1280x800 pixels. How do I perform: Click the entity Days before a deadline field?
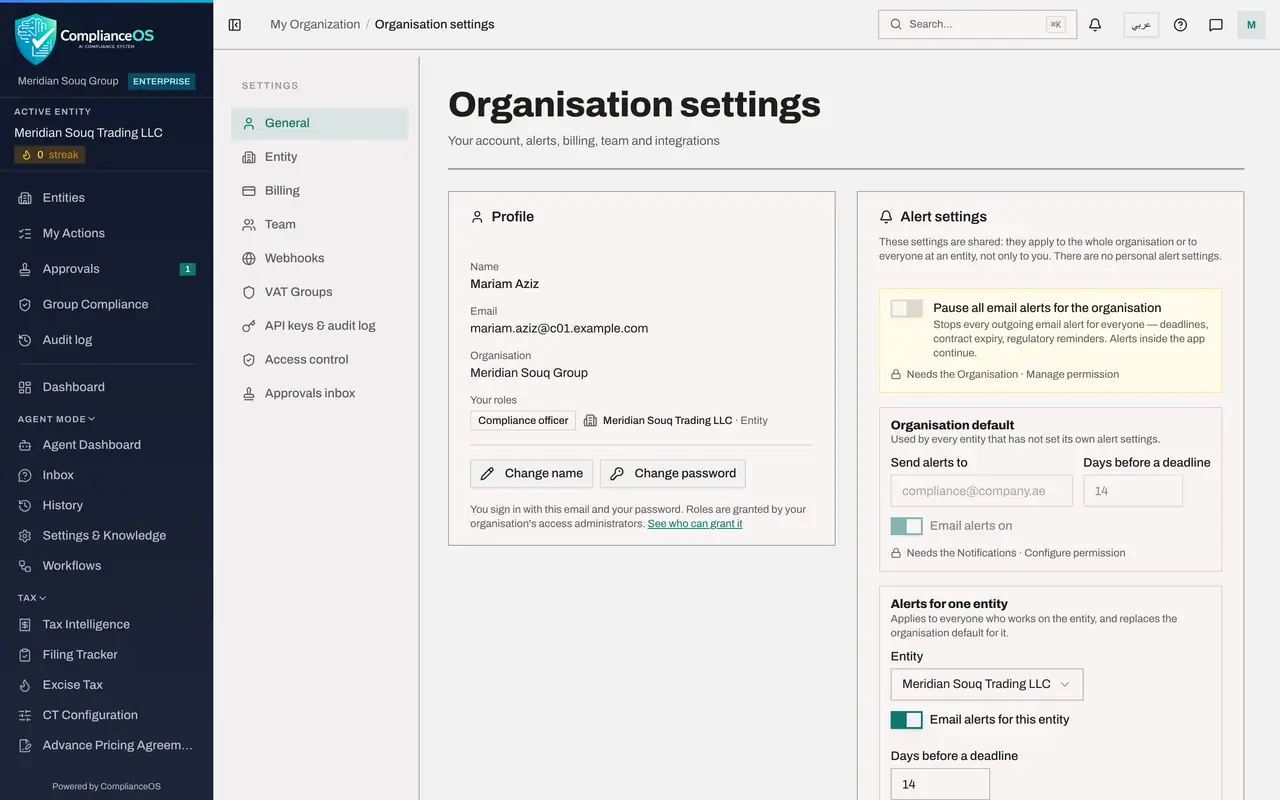click(x=940, y=784)
